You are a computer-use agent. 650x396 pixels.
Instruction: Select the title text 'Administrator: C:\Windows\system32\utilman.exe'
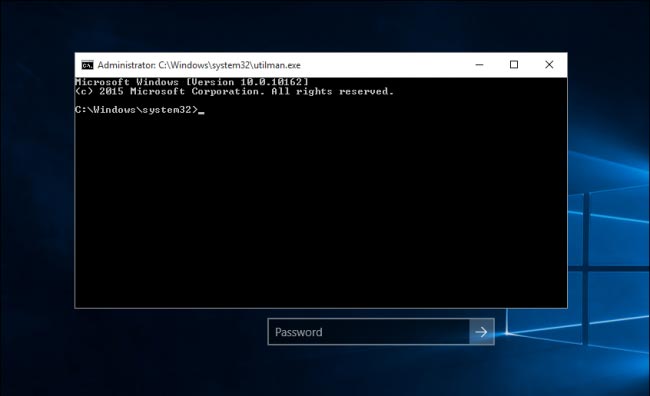coord(199,65)
